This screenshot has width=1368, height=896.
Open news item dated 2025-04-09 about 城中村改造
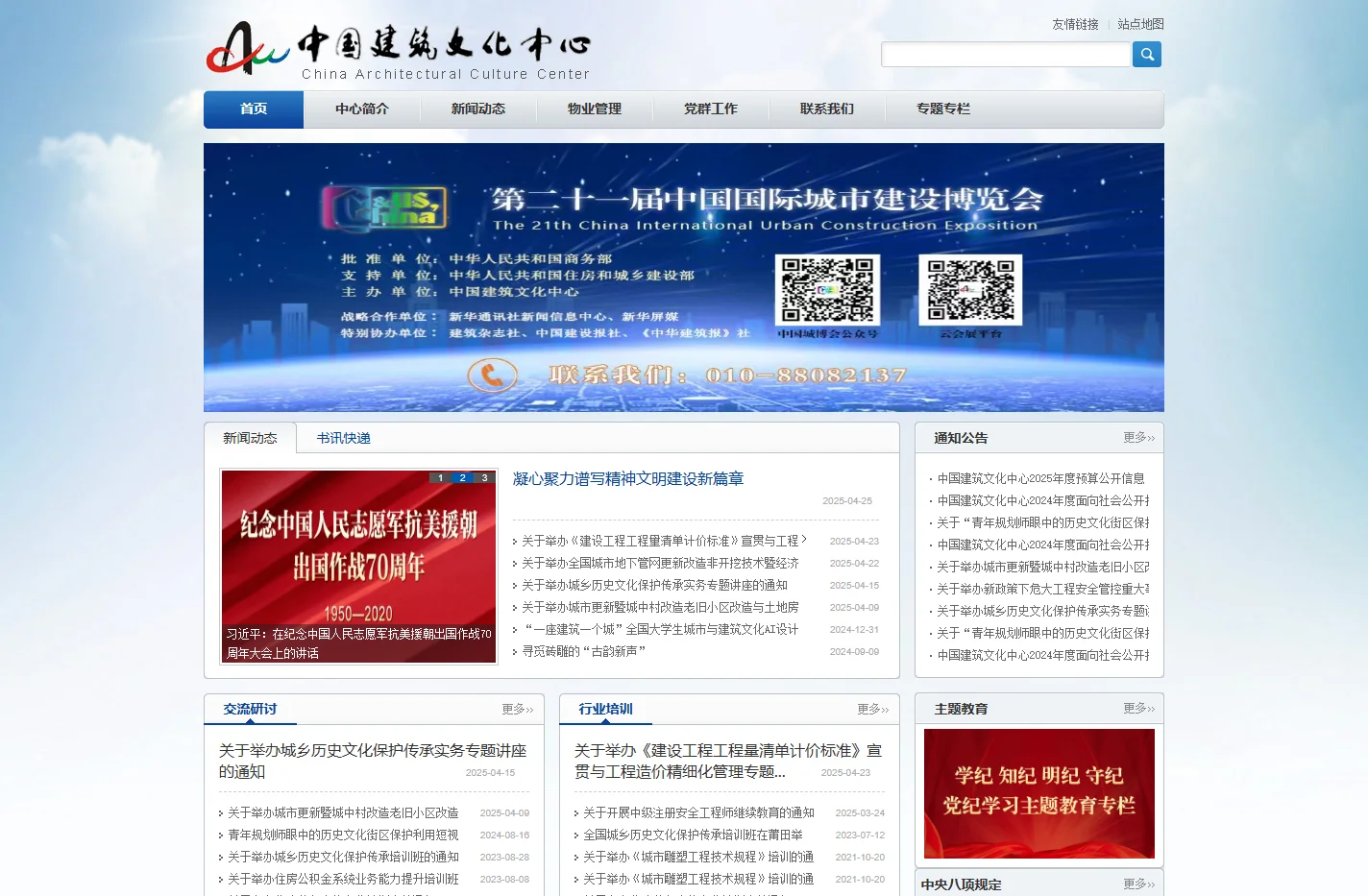click(x=660, y=607)
